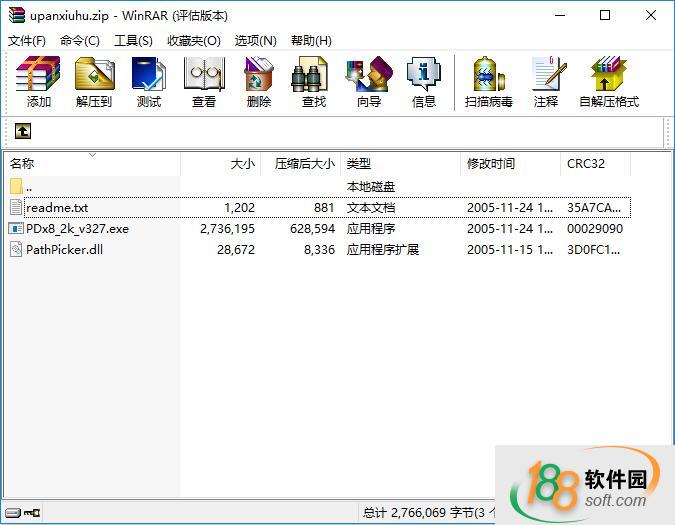Open the 注释 (Comment) tool

pos(546,82)
